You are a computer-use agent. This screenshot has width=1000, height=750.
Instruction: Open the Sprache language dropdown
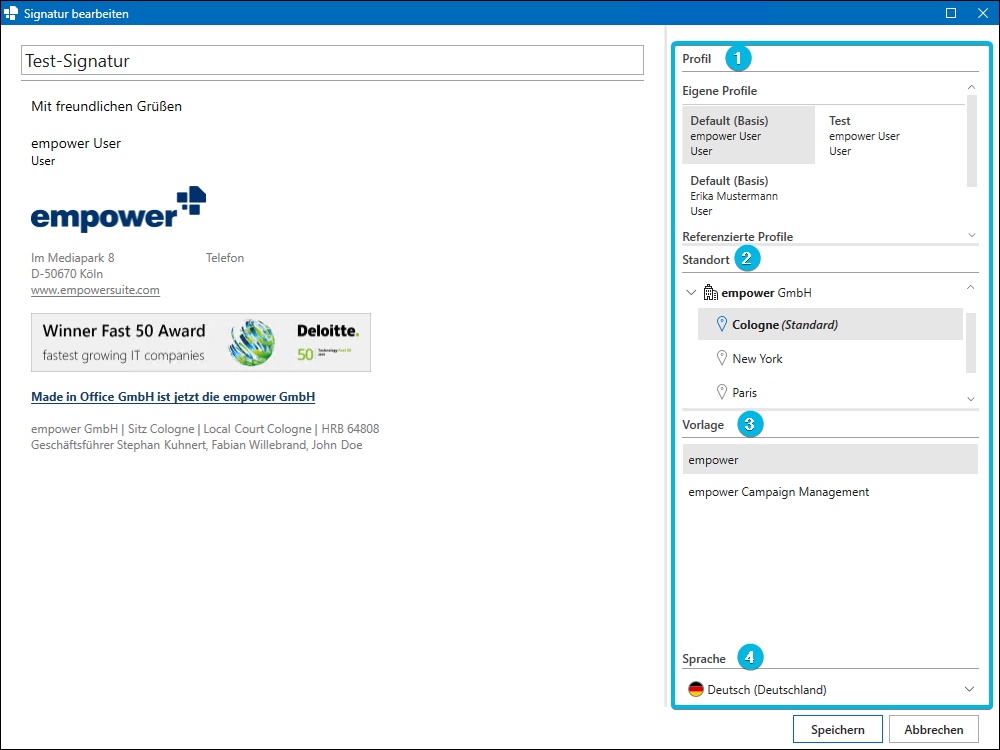(969, 689)
